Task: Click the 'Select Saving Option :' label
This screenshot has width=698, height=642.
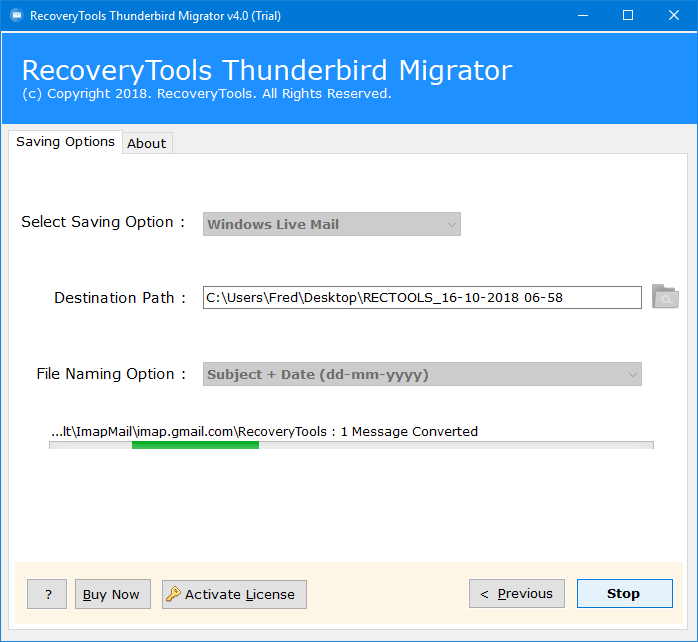Action: tap(103, 222)
